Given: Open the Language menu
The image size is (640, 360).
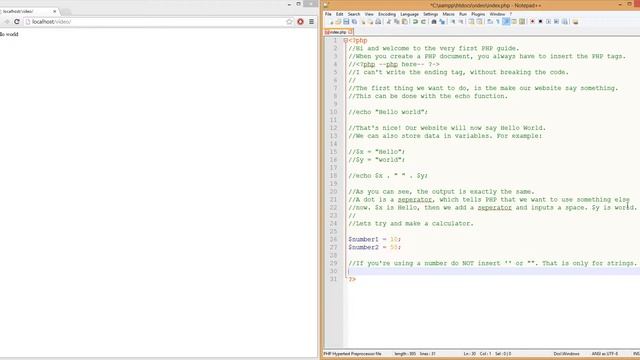Looking at the screenshot, I should 409,14.
